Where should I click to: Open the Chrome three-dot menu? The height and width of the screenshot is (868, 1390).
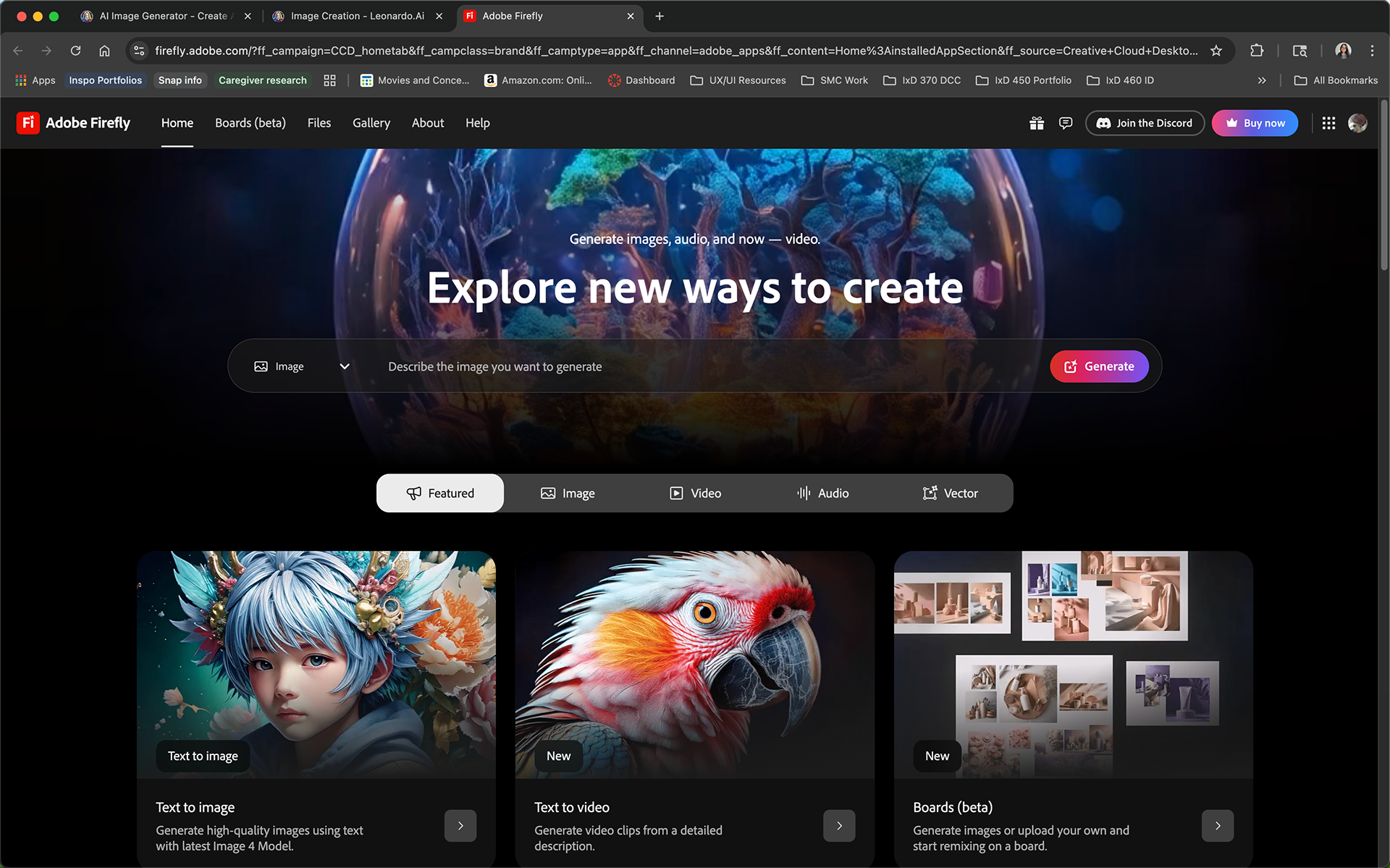pyautogui.click(x=1372, y=51)
